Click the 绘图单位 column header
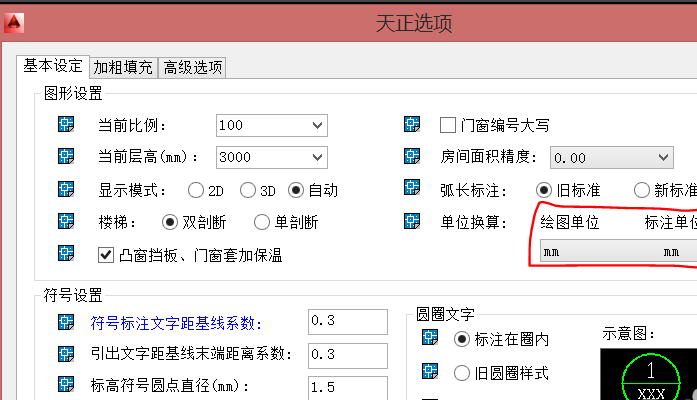The image size is (697, 400). click(x=570, y=222)
